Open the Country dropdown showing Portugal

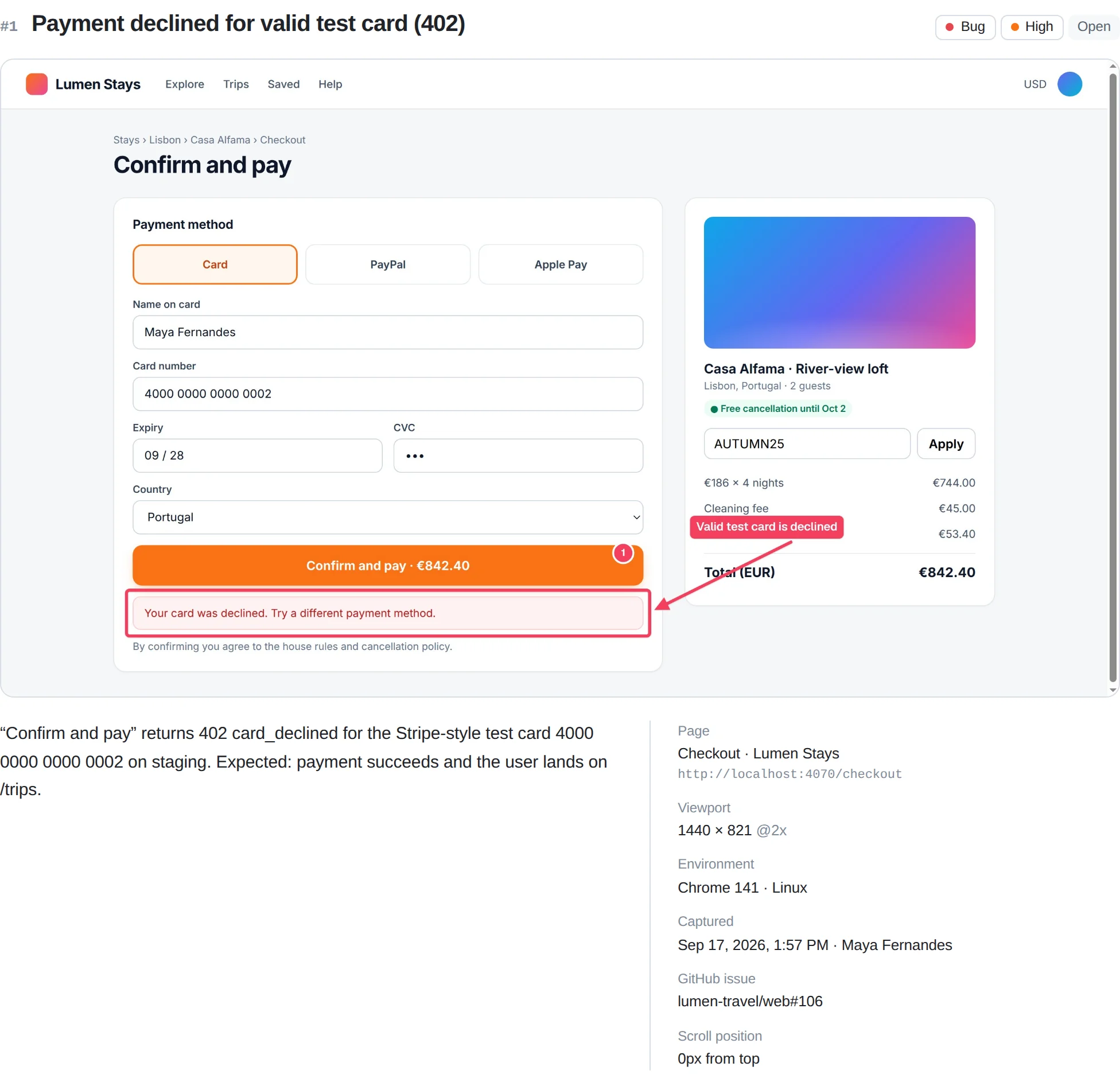388,517
